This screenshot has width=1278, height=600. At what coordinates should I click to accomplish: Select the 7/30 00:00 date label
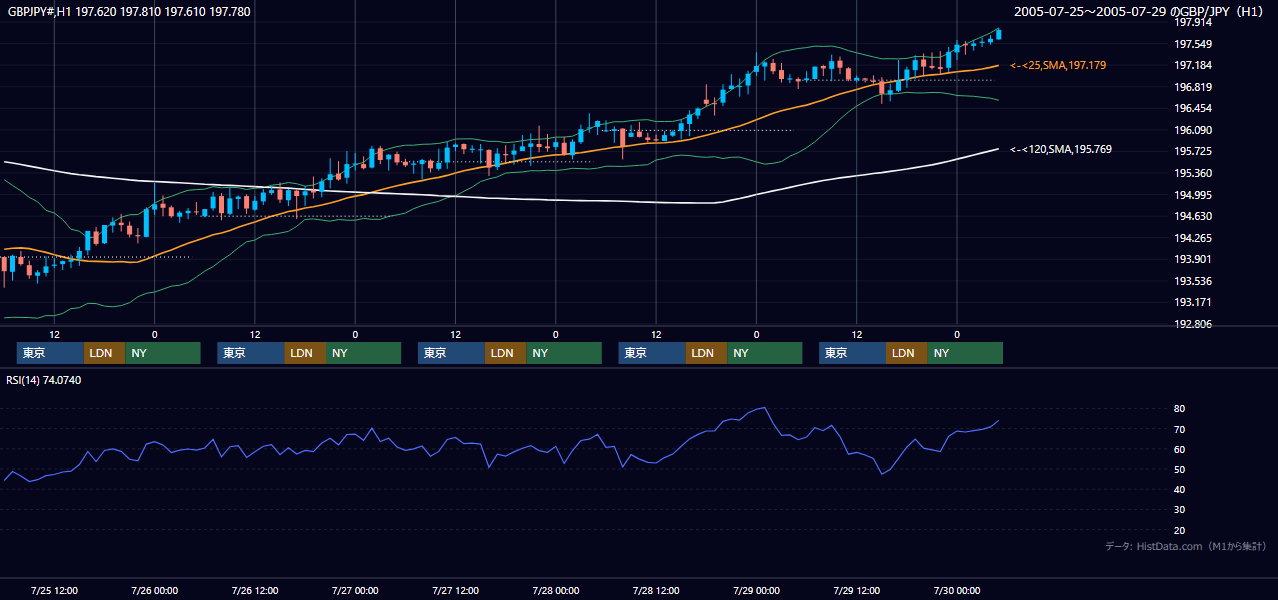(957, 590)
